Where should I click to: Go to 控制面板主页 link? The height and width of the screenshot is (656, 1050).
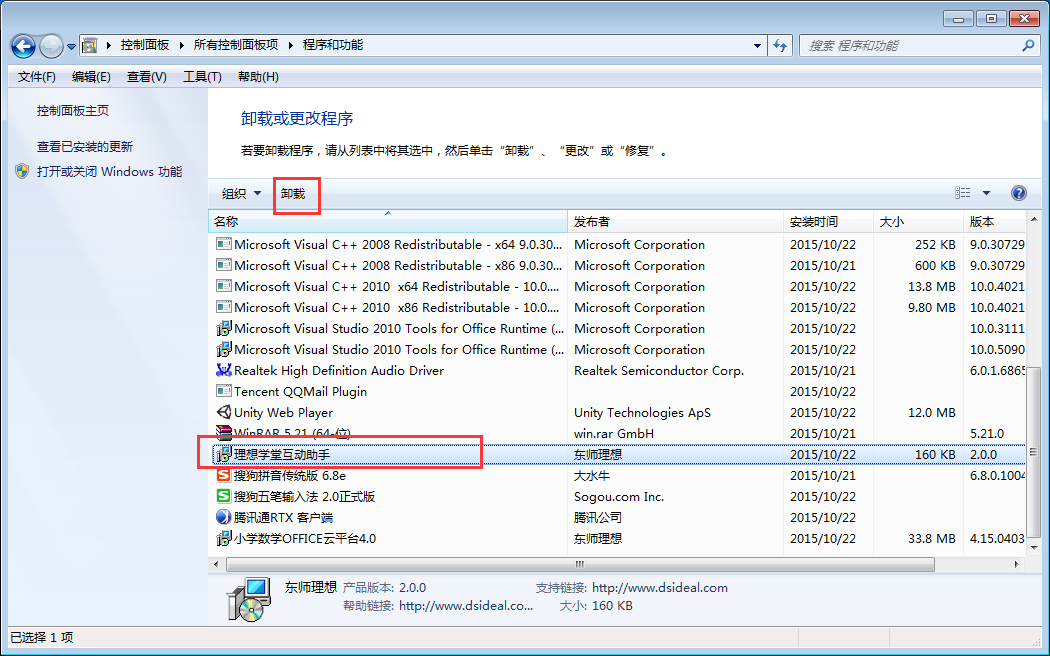pyautogui.click(x=73, y=111)
